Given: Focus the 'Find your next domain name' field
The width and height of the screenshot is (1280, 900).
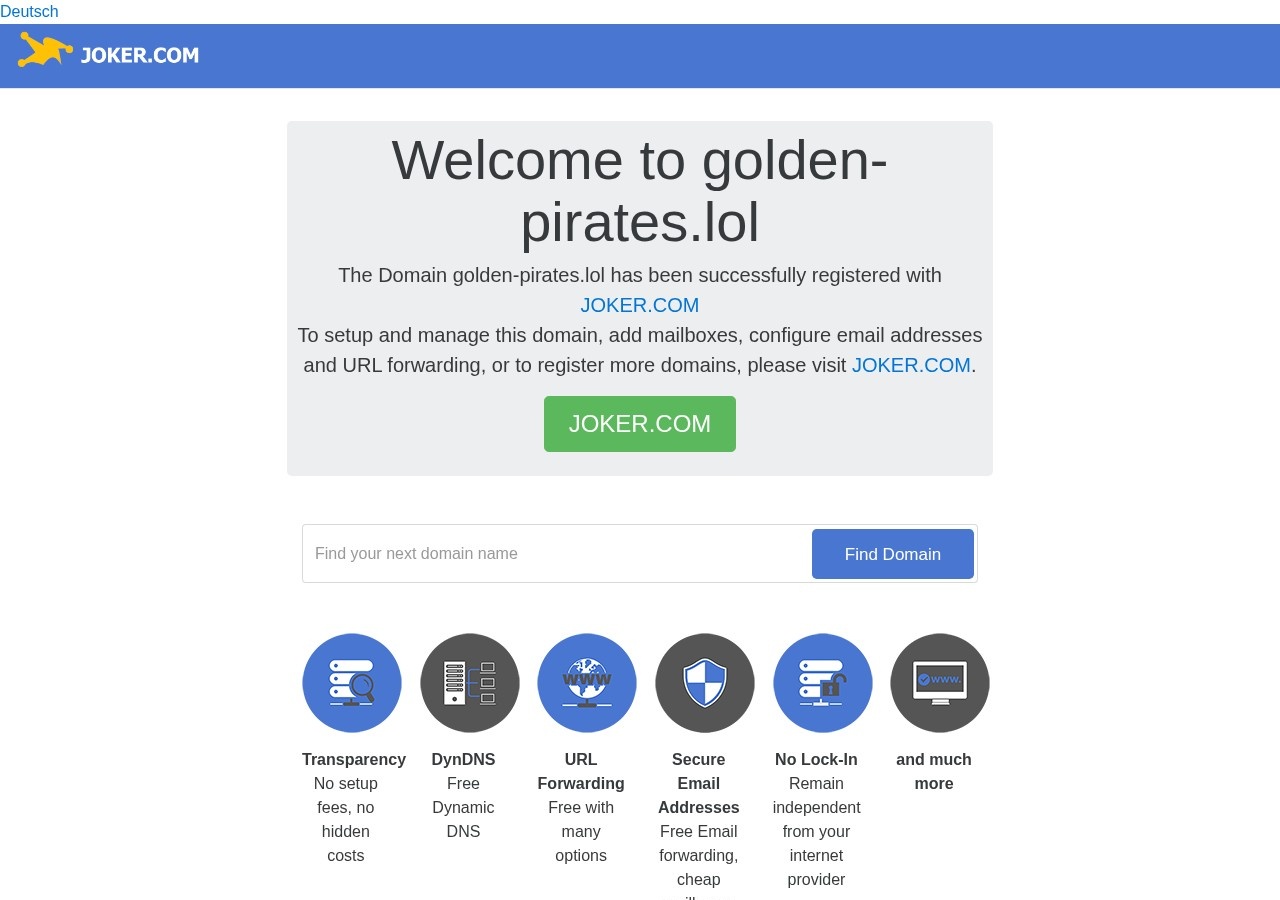Looking at the screenshot, I should (558, 554).
